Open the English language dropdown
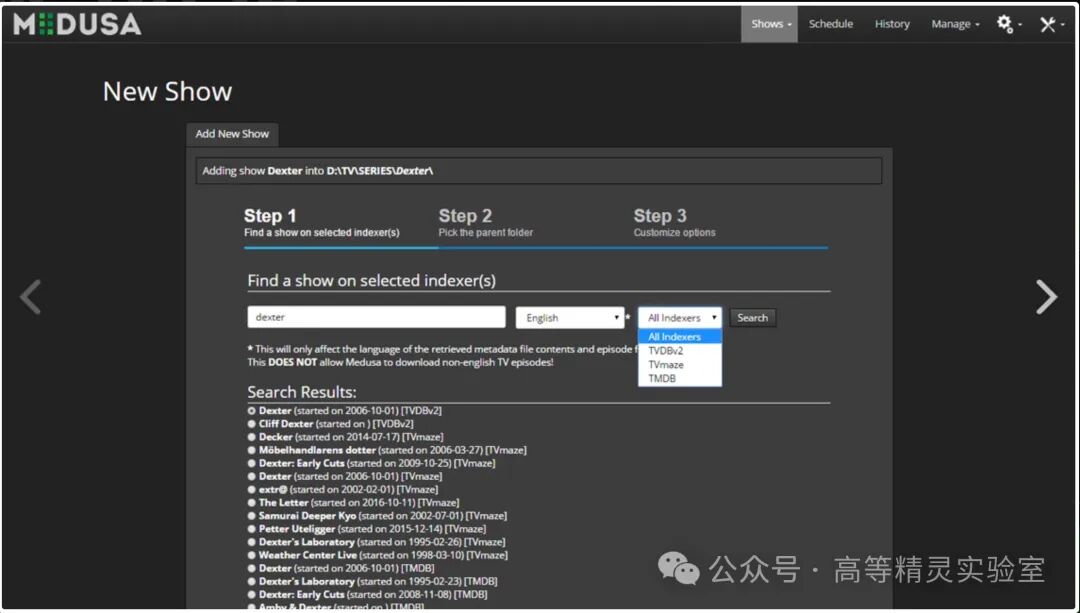1080x613 pixels. click(x=570, y=318)
